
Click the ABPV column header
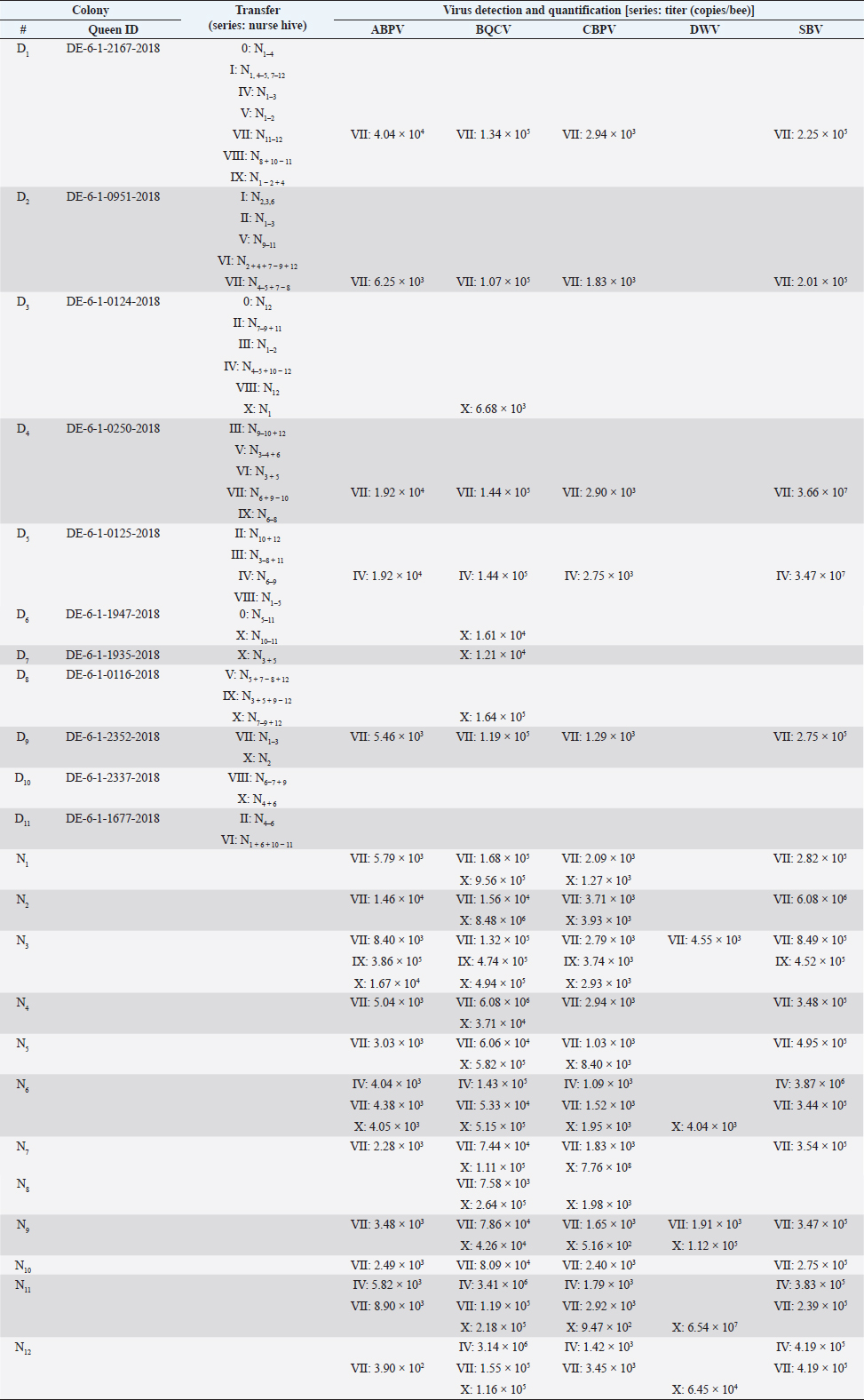point(387,29)
